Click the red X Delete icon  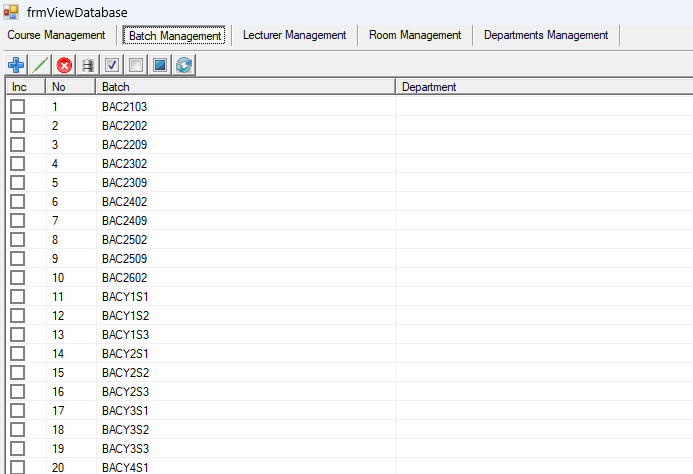(64, 65)
